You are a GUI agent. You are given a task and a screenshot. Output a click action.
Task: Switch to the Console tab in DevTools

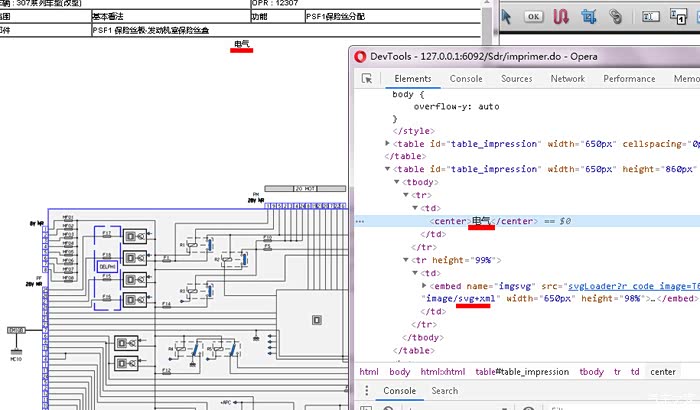point(466,78)
